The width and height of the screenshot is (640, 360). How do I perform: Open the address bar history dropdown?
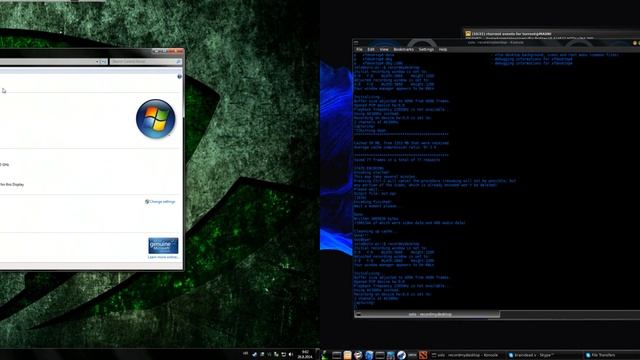click(97, 62)
